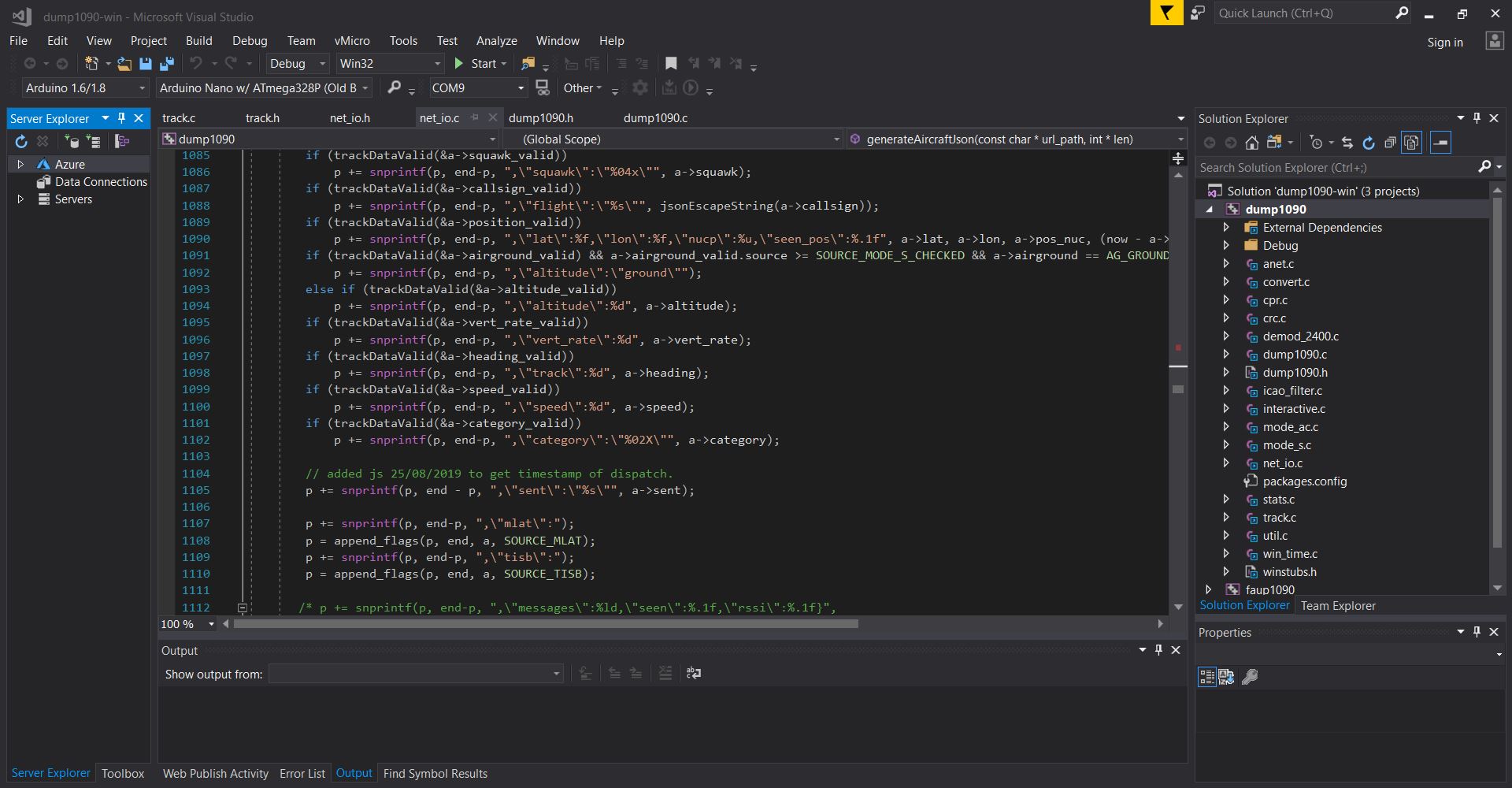1512x788 pixels.
Task: Switch to the Error List tab
Action: coord(302,774)
